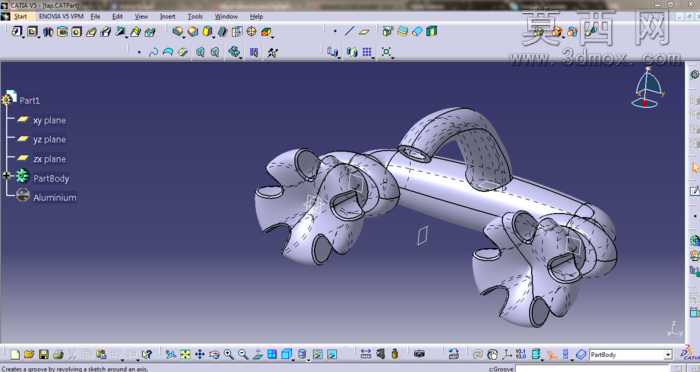Open the Rectangular Pattern sub-toolbar arrow
This screenshot has height=372, width=700.
373,58
